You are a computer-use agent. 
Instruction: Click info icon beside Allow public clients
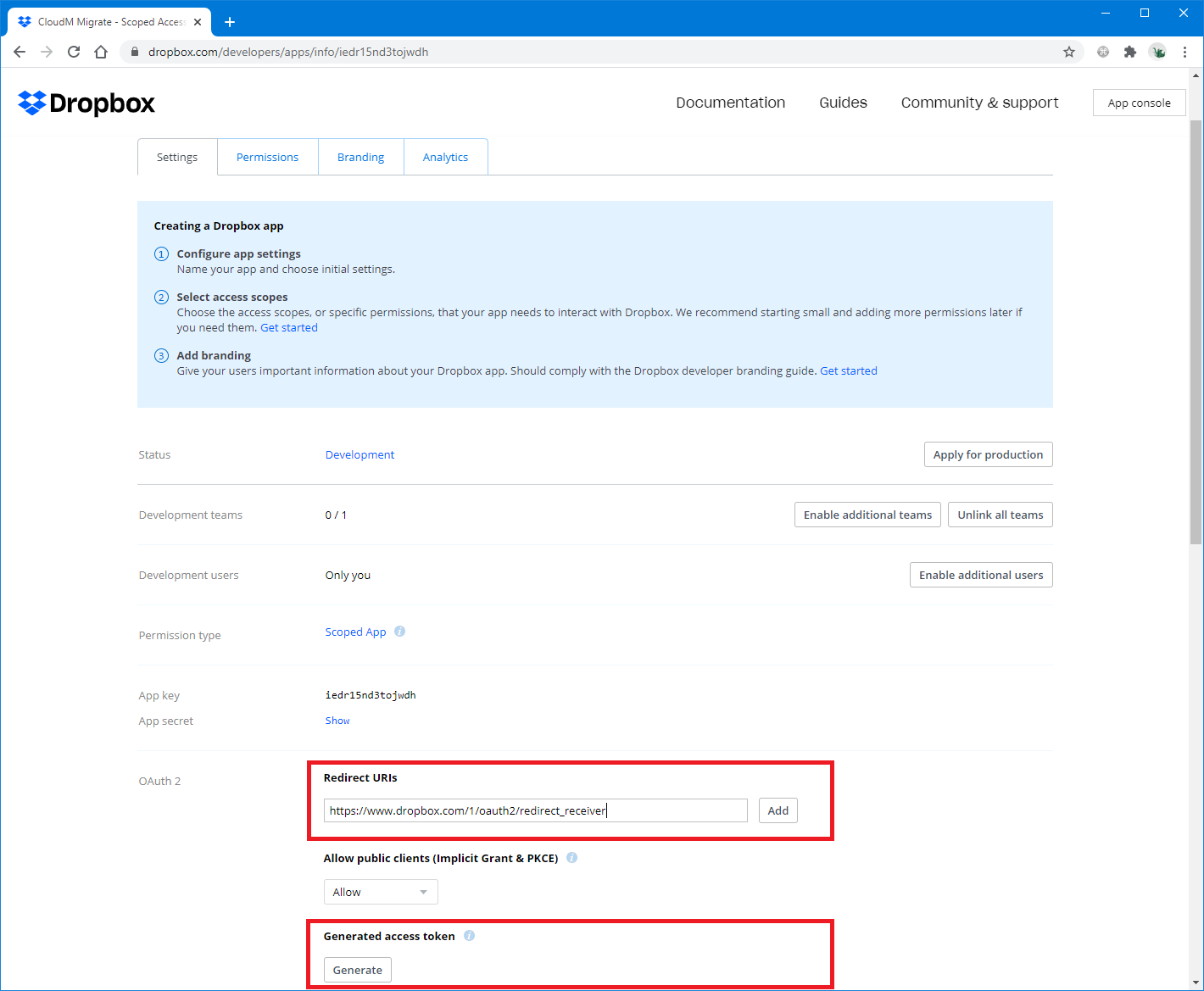[572, 858]
